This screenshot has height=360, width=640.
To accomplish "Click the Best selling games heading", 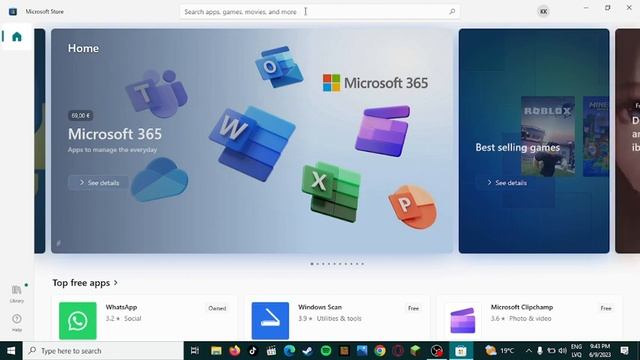I will (518, 147).
